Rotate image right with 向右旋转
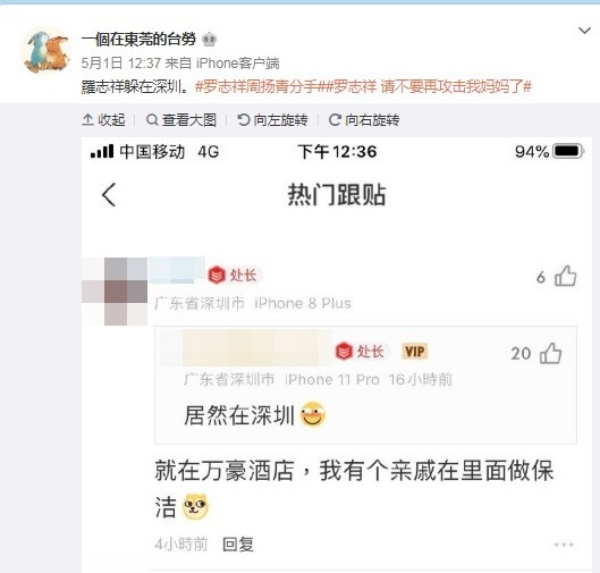This screenshot has height=573, width=600. click(364, 120)
